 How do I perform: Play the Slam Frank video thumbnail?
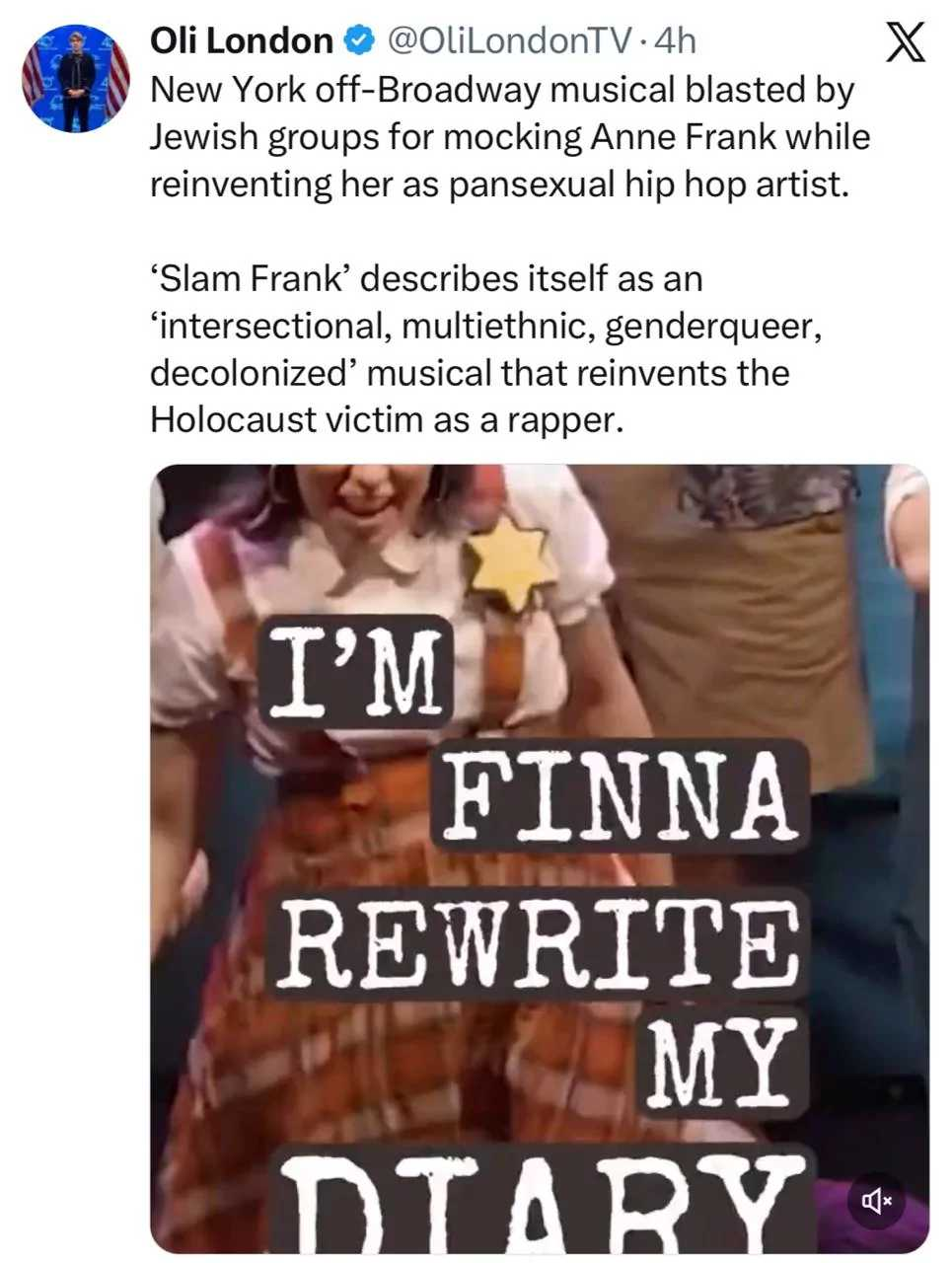pos(540,858)
